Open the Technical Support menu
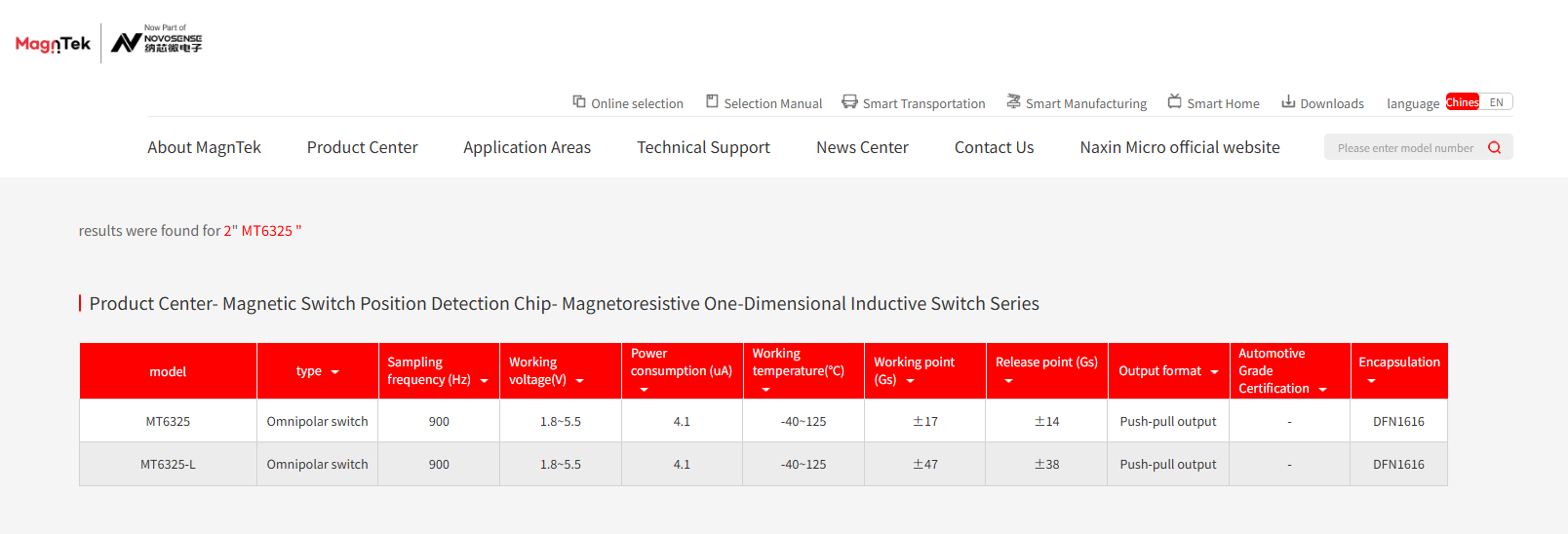Image resolution: width=1568 pixels, height=534 pixels. 703,147
